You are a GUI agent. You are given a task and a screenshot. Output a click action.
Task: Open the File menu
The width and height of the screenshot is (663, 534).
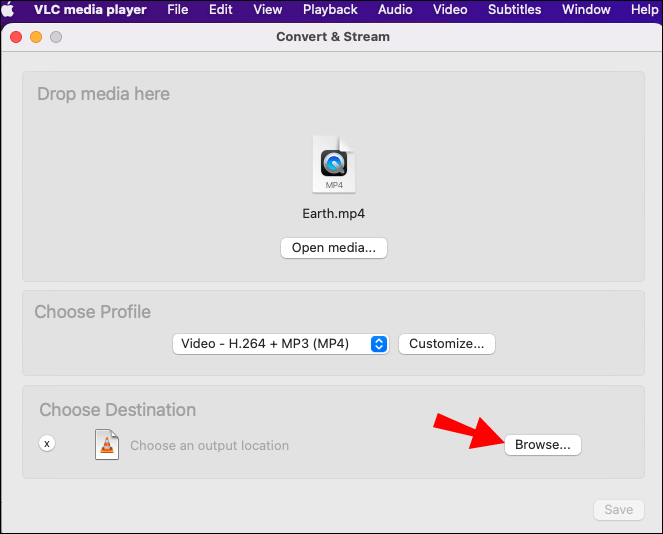click(178, 9)
